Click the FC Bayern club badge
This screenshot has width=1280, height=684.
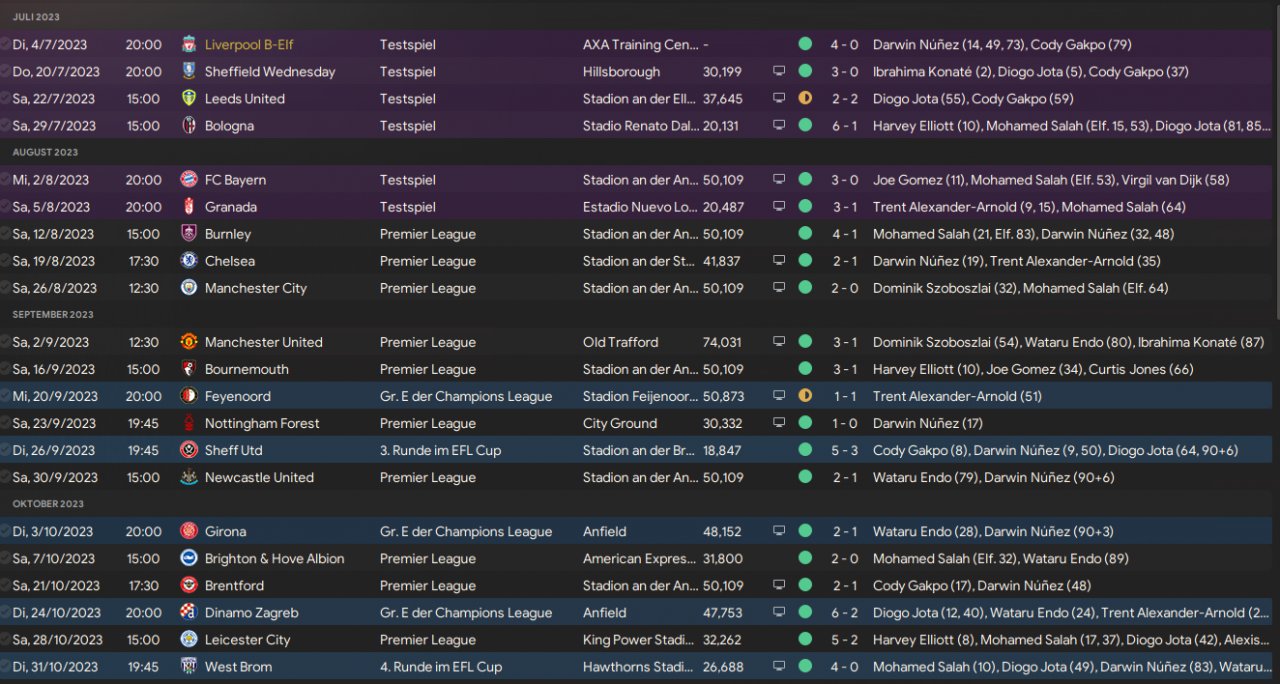tap(189, 180)
